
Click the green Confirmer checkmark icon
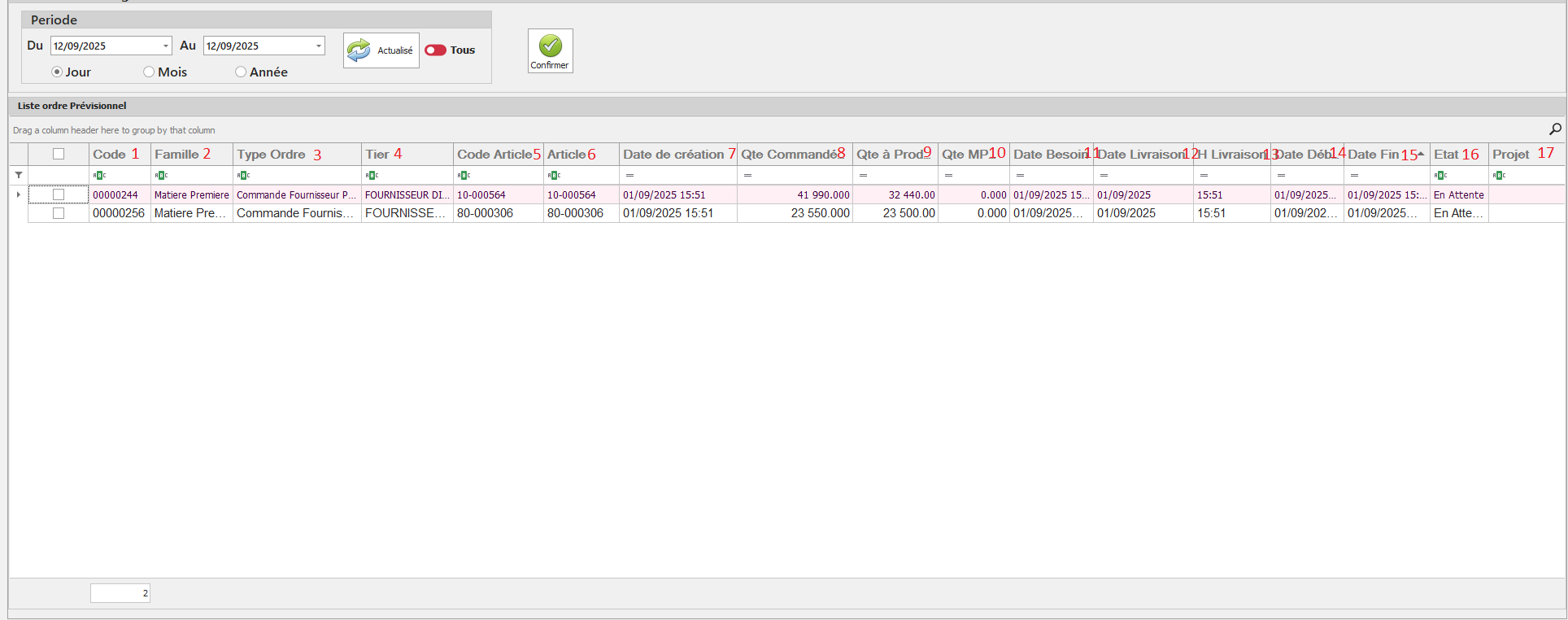tap(551, 46)
